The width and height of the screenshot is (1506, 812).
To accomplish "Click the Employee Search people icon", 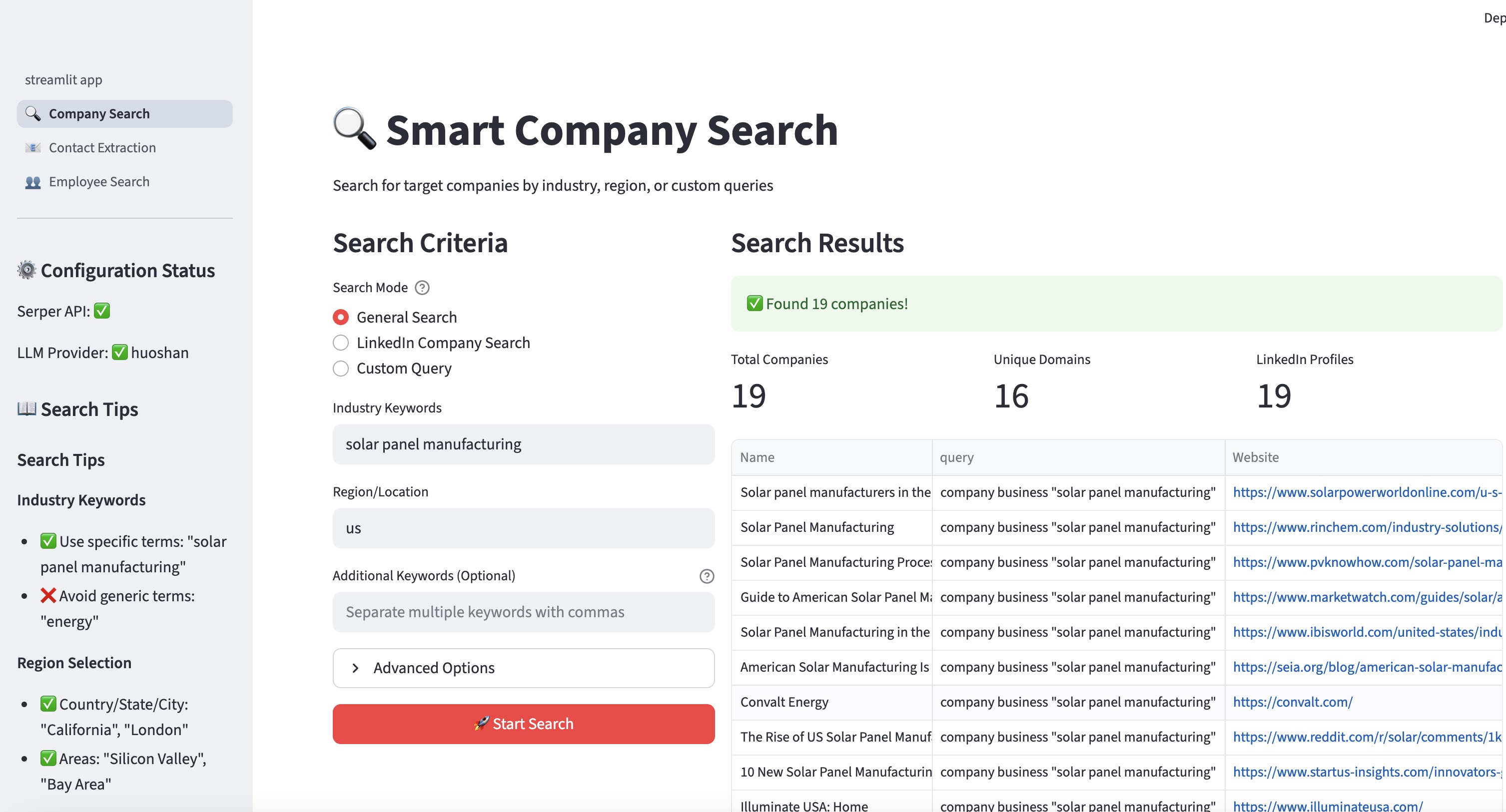I will [33, 182].
